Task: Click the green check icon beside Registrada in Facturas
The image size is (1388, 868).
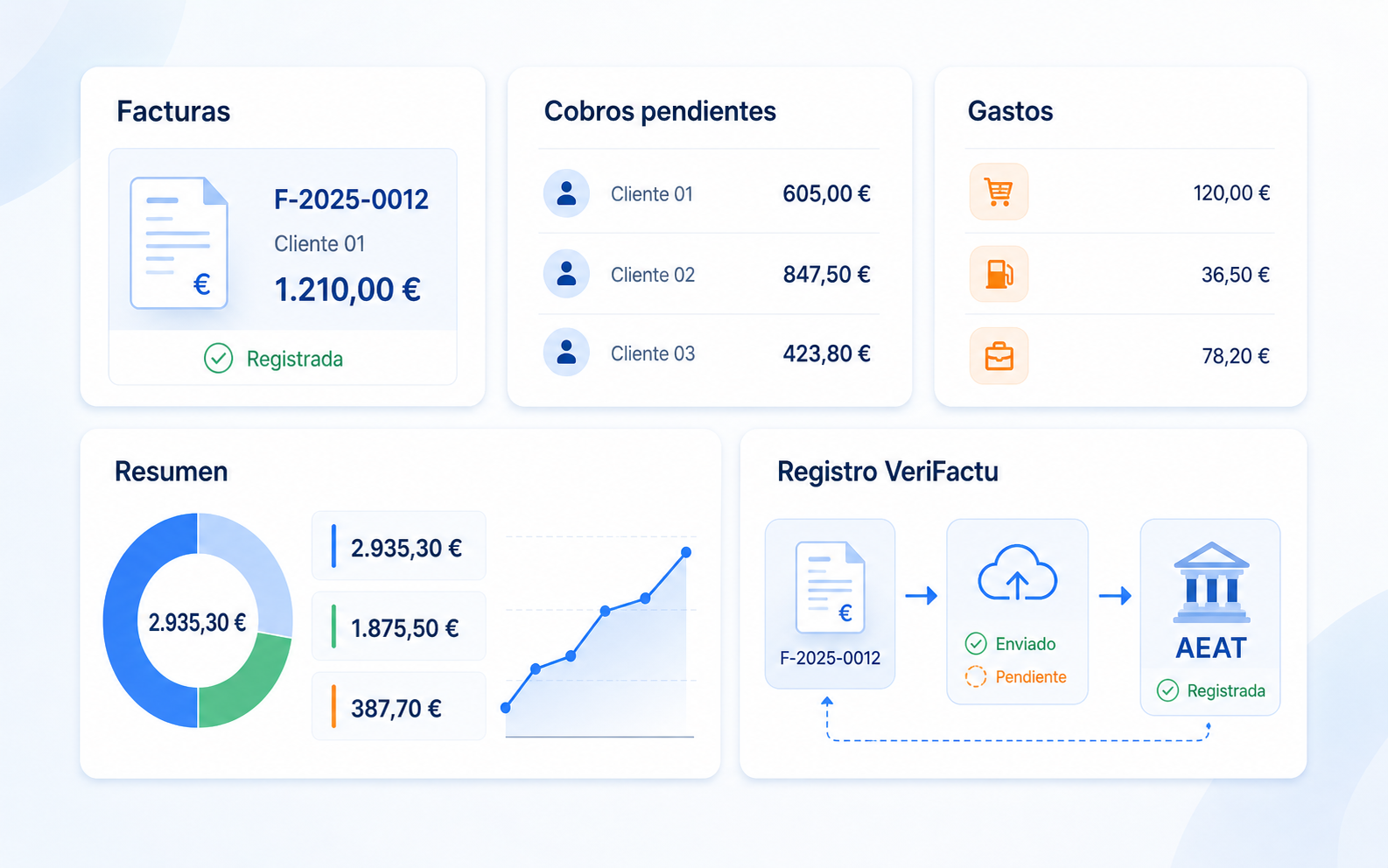Action: [x=218, y=358]
